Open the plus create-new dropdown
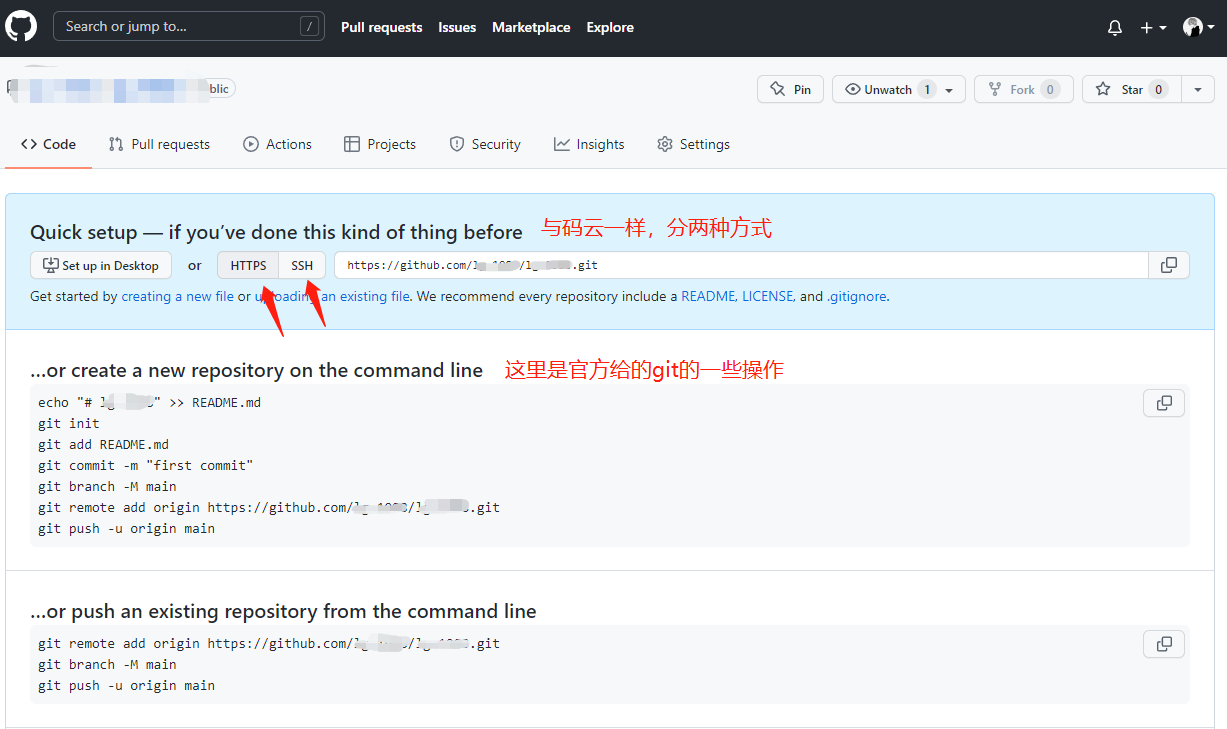This screenshot has height=729, width=1227. click(1153, 28)
